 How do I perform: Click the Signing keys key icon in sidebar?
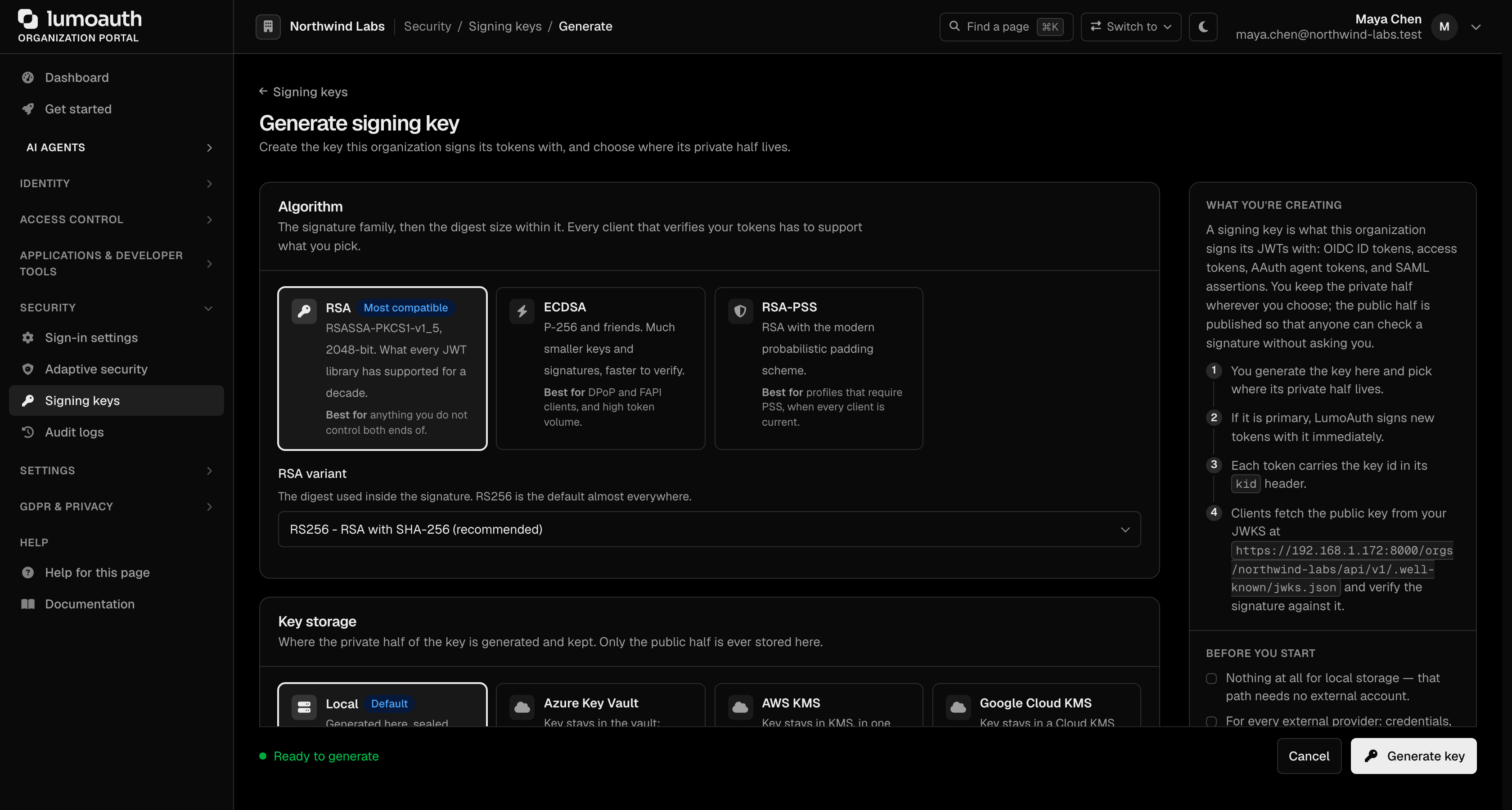click(x=27, y=400)
